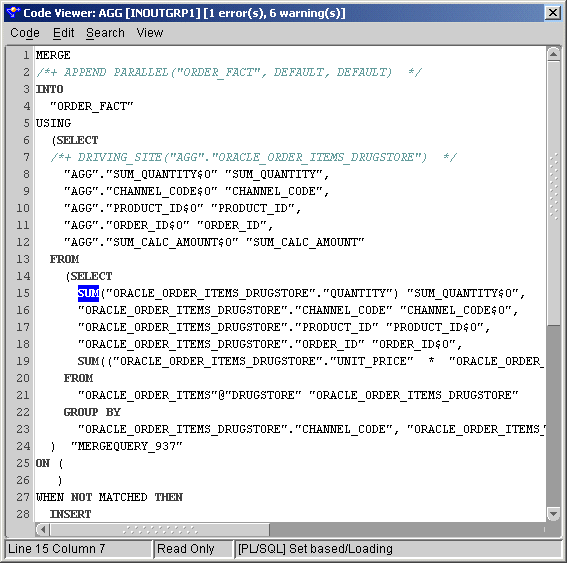Click the horizontal scrollbar thumb
This screenshot has width=568, height=563.
click(160, 529)
